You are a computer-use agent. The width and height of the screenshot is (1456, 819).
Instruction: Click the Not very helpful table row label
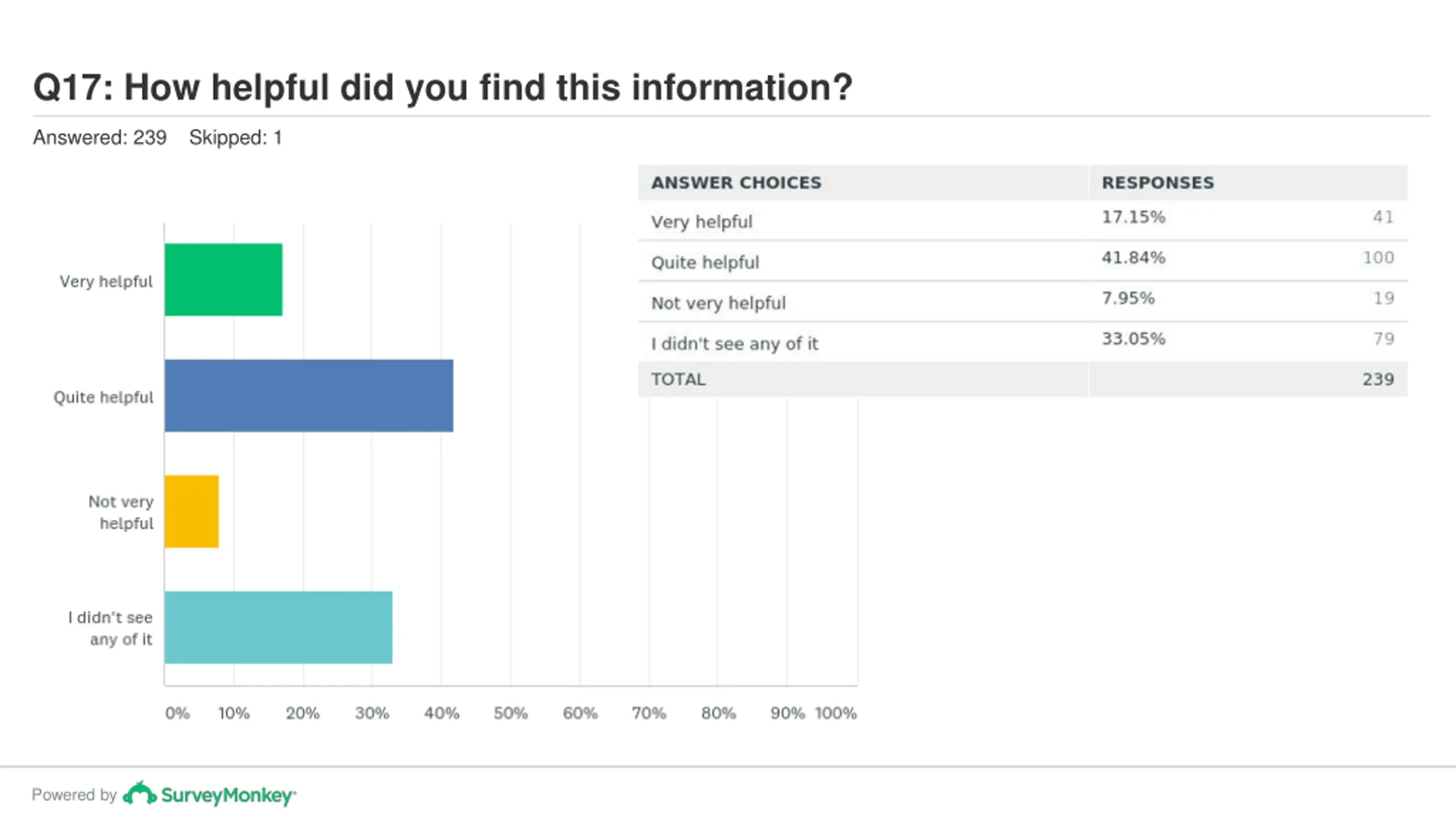pyautogui.click(x=718, y=303)
